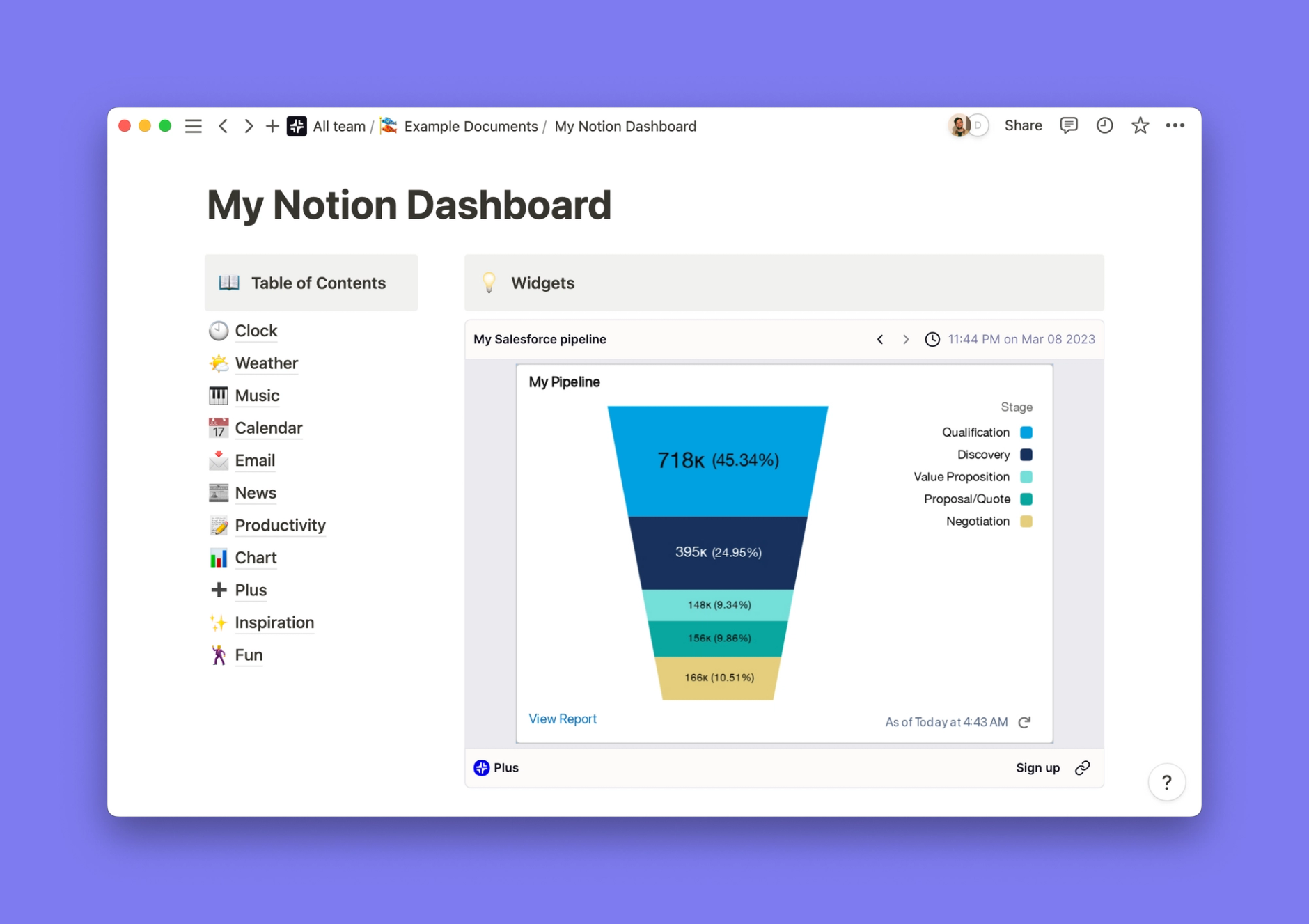Favorite the page with star icon
Screen dimensions: 1309x924
pyautogui.click(x=1140, y=125)
